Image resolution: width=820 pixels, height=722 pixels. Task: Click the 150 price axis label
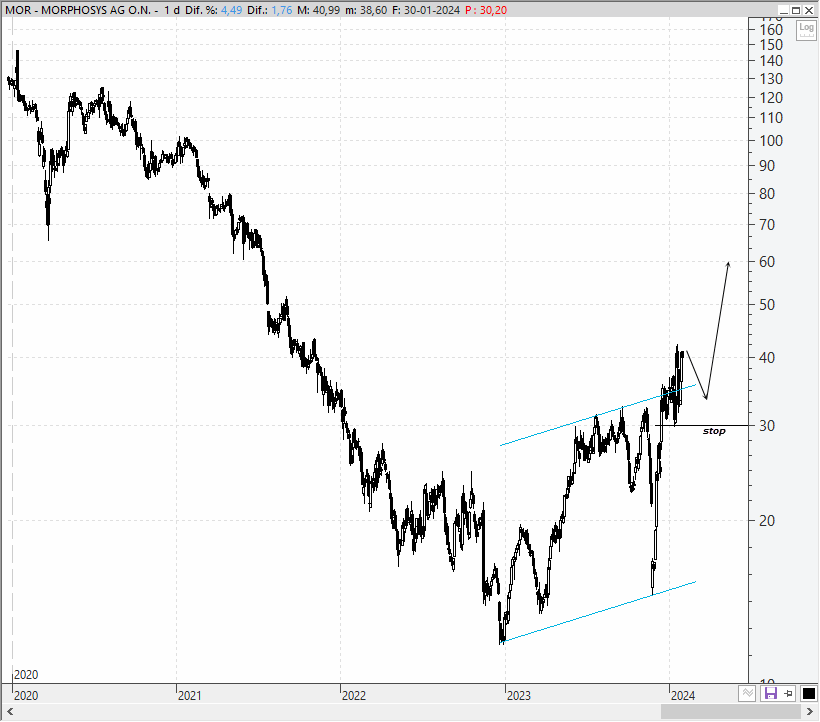pos(771,45)
